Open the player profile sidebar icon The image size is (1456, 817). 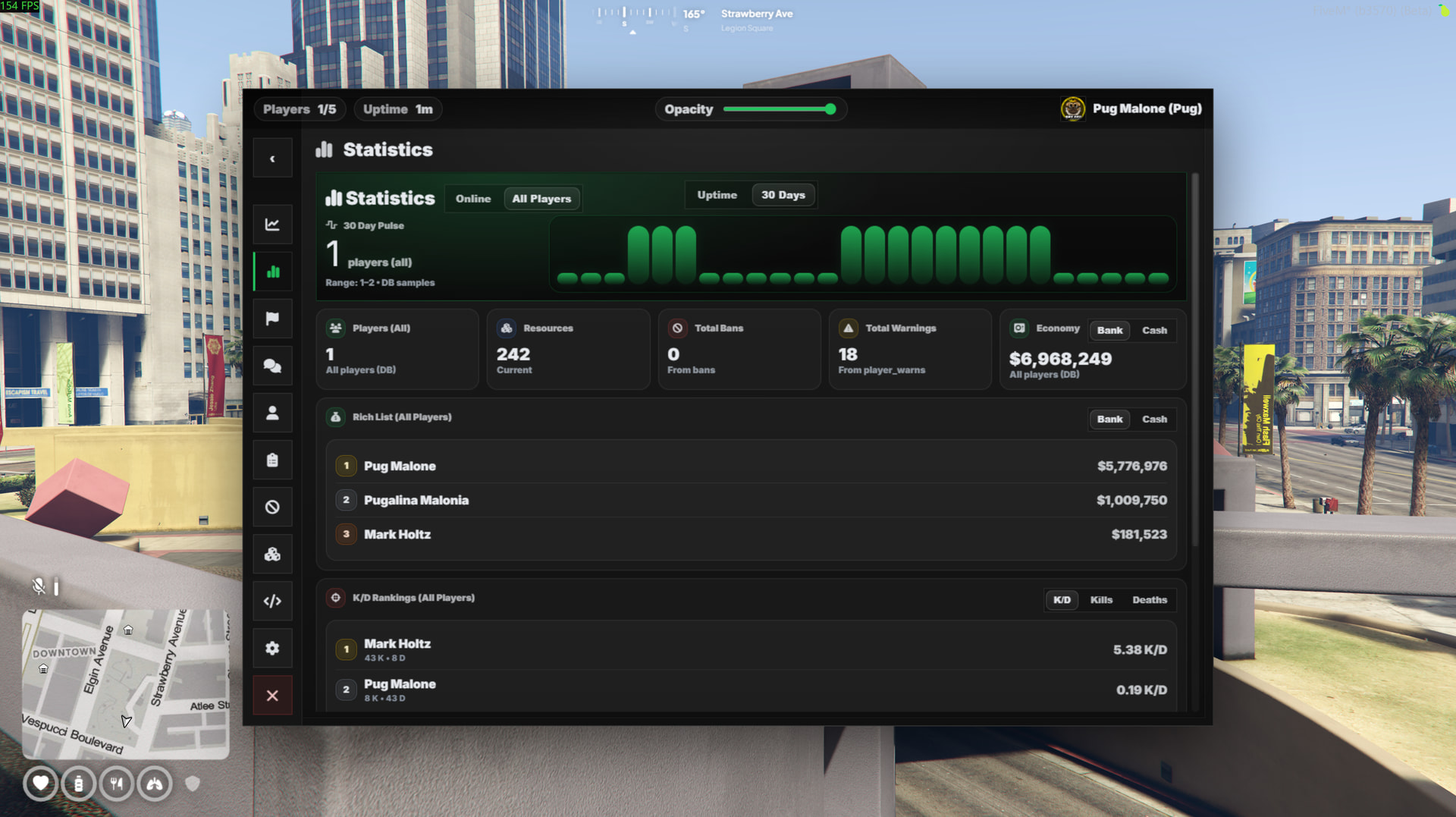point(272,413)
